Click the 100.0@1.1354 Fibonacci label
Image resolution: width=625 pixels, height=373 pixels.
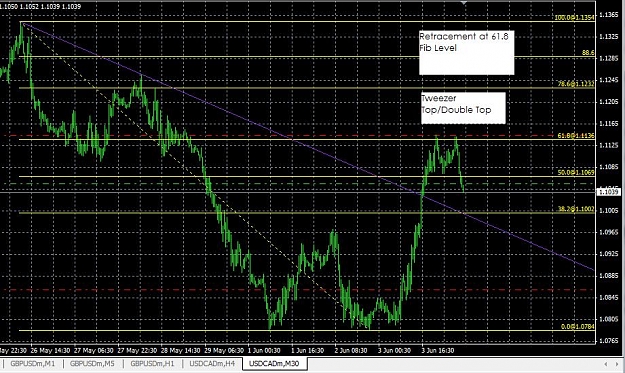(x=574, y=18)
